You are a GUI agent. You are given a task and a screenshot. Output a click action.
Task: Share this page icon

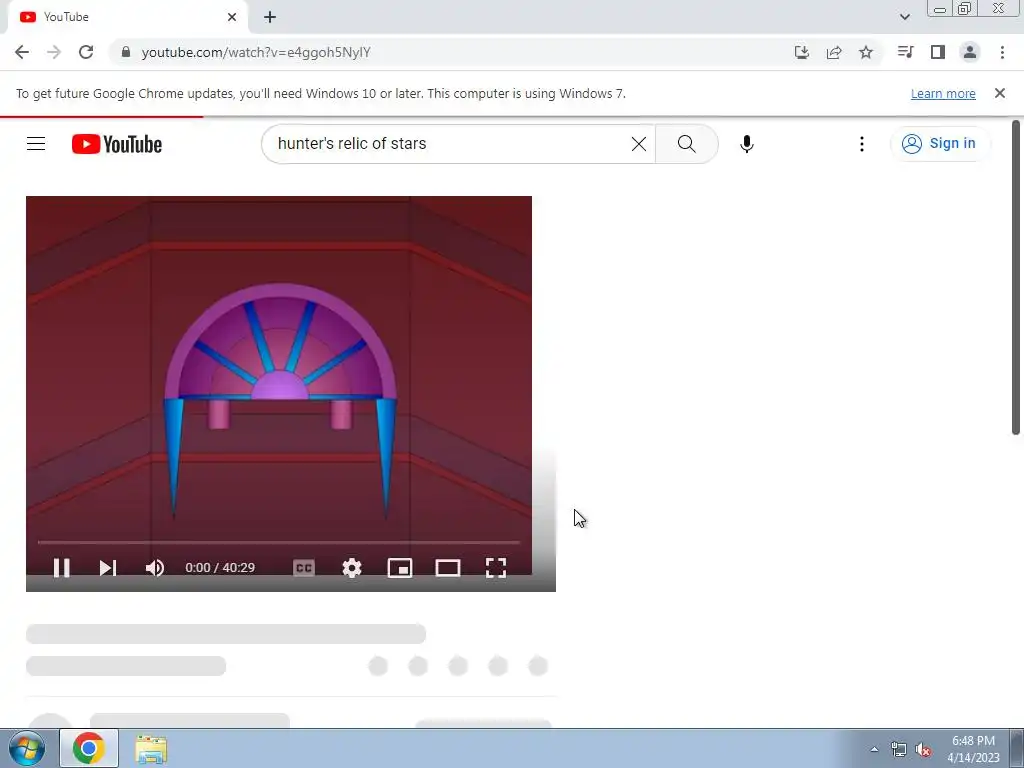point(834,52)
